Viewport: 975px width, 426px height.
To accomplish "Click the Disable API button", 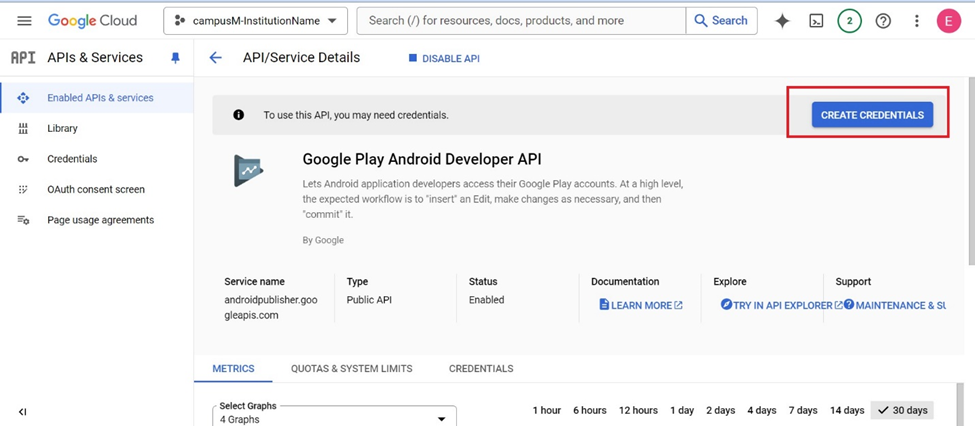I will pyautogui.click(x=444, y=58).
